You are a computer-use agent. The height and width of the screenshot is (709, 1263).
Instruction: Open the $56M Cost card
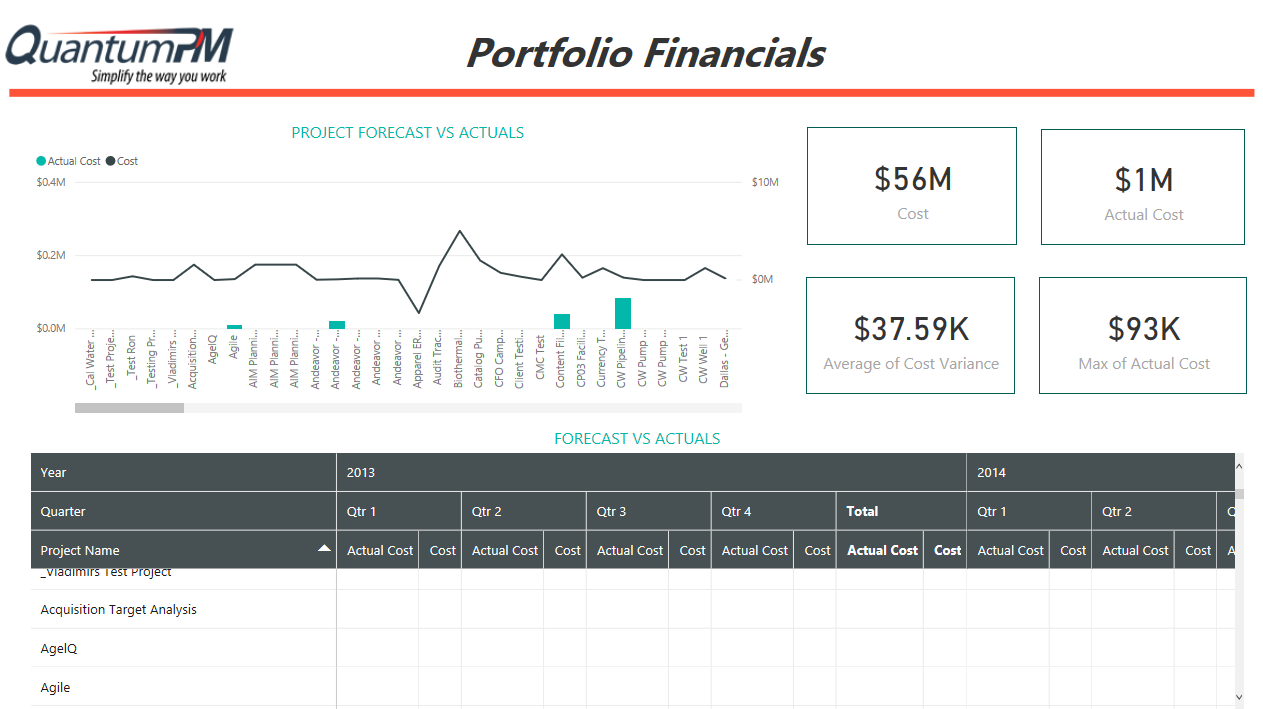pos(912,186)
